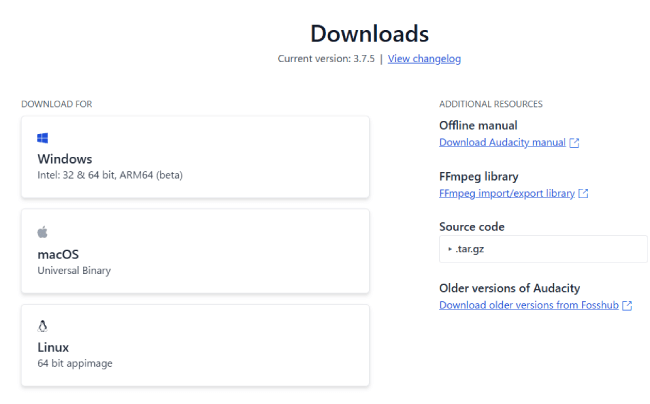This screenshot has width=650, height=404.
Task: Select the macOS download heading
Action: tap(58, 254)
